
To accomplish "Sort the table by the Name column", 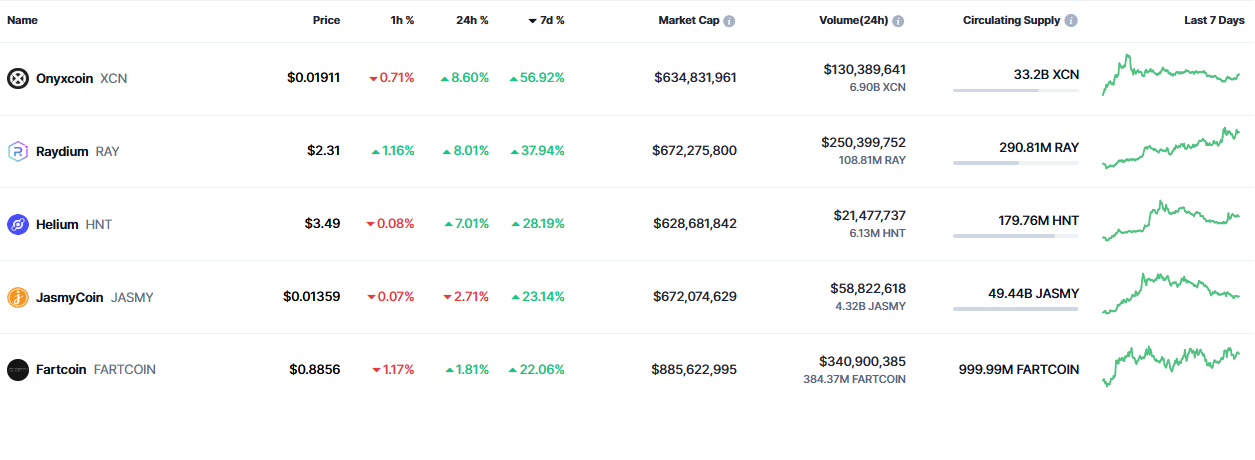I will point(22,20).
